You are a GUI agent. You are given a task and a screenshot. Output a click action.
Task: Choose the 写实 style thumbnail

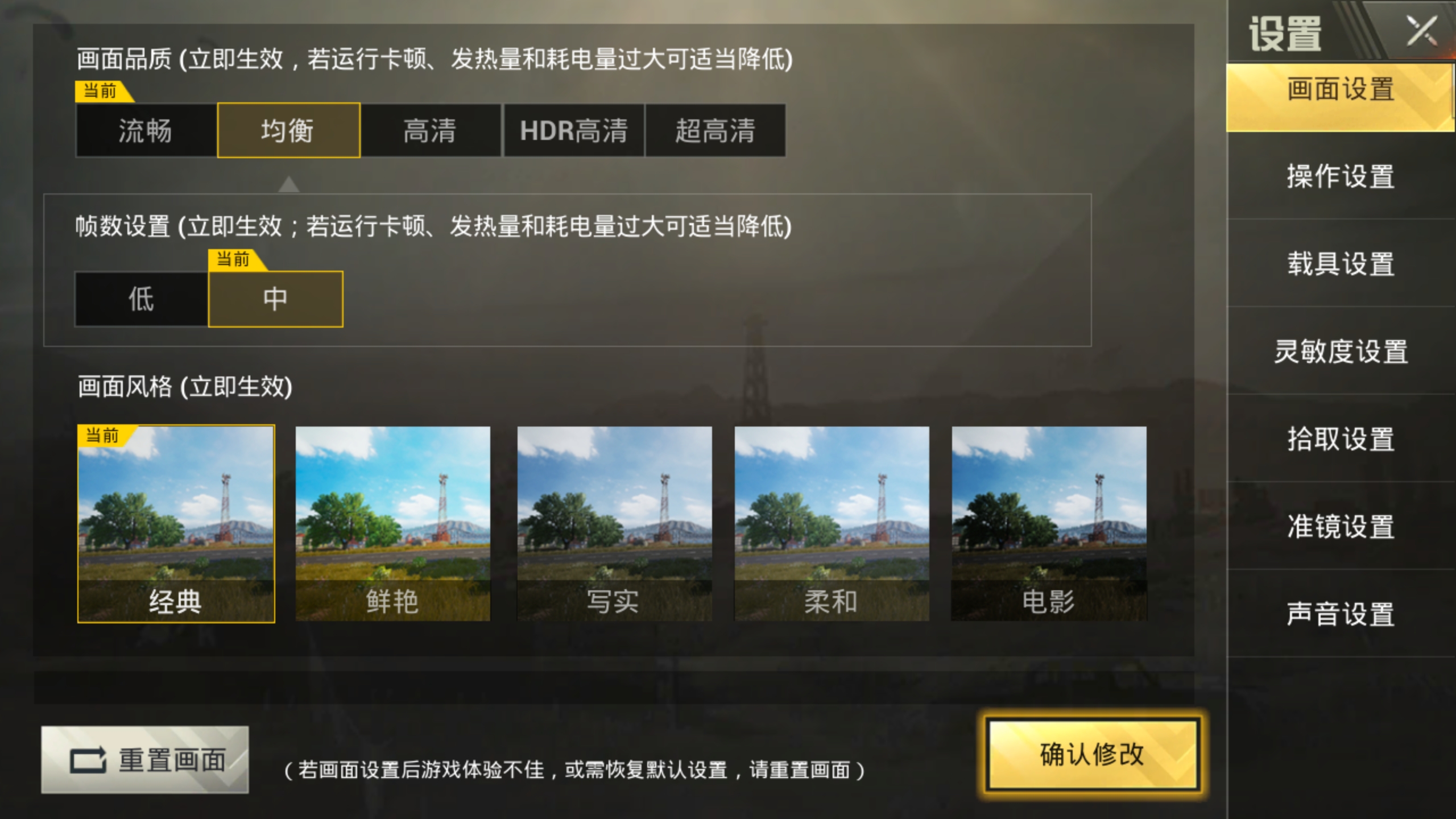[x=614, y=523]
